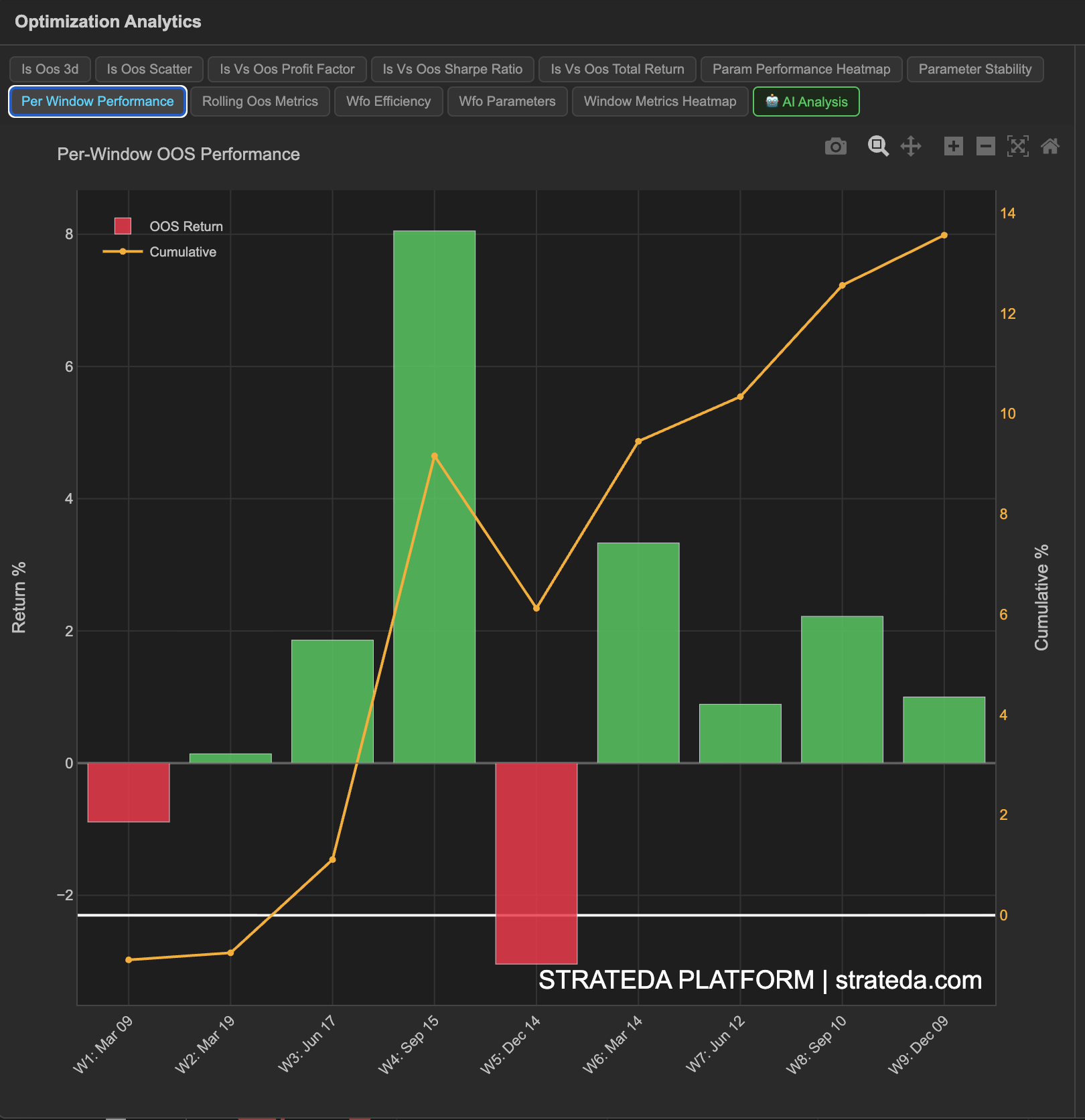Screen dimensions: 1085x1120
Task: Download the chart as an image via camera icon
Action: [x=835, y=146]
